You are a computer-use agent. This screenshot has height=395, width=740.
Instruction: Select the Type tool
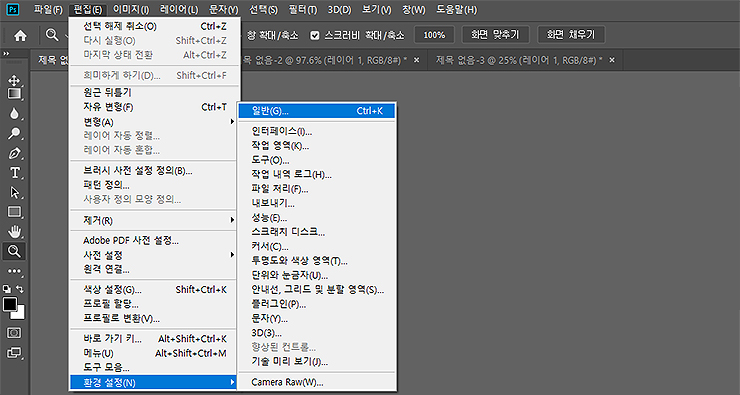pos(14,173)
